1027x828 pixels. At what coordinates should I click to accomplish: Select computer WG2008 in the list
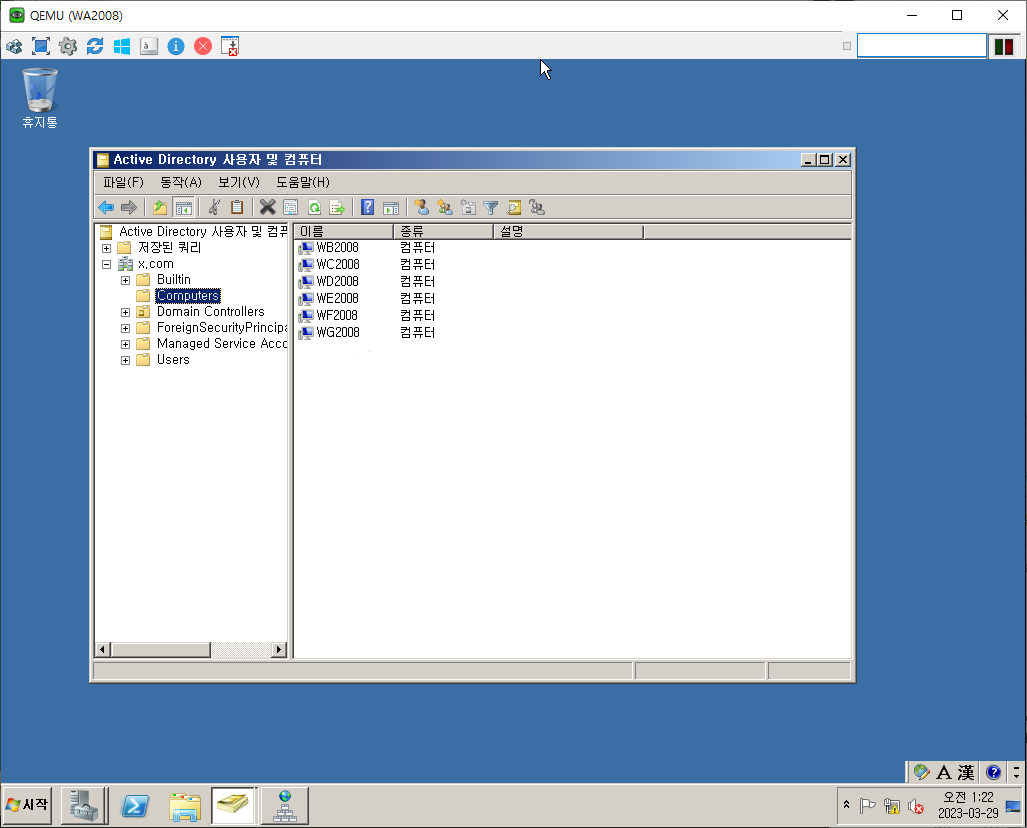point(338,333)
